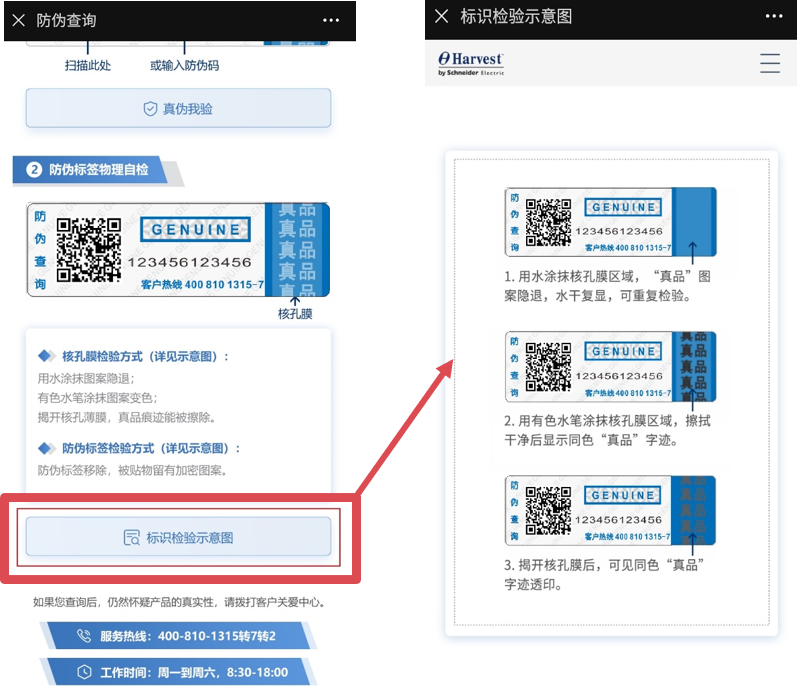Viewport: 797px width, 687px height.
Task: Click the clock icon beside 工作时间
Action: pyautogui.click(x=84, y=672)
